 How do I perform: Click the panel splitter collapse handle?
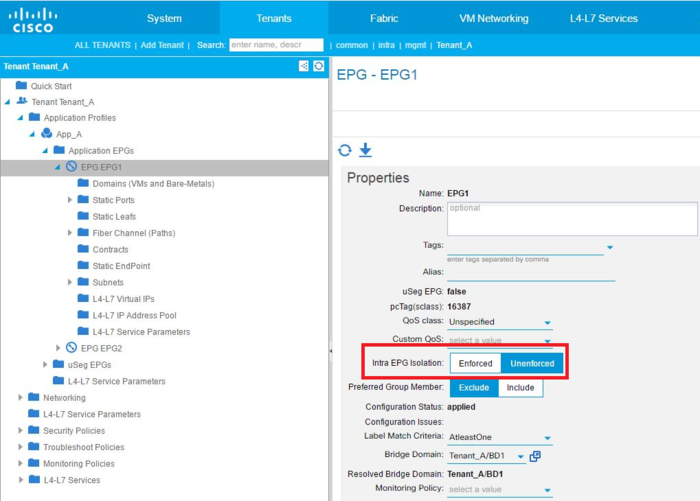coord(330,351)
